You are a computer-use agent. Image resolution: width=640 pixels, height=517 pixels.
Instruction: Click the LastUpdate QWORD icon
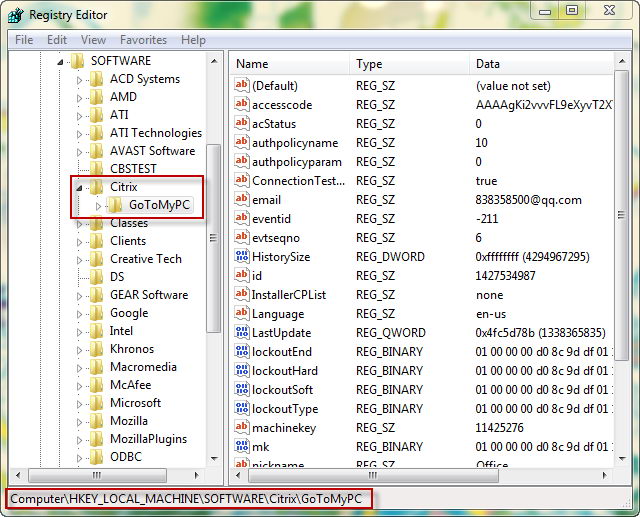(242, 332)
